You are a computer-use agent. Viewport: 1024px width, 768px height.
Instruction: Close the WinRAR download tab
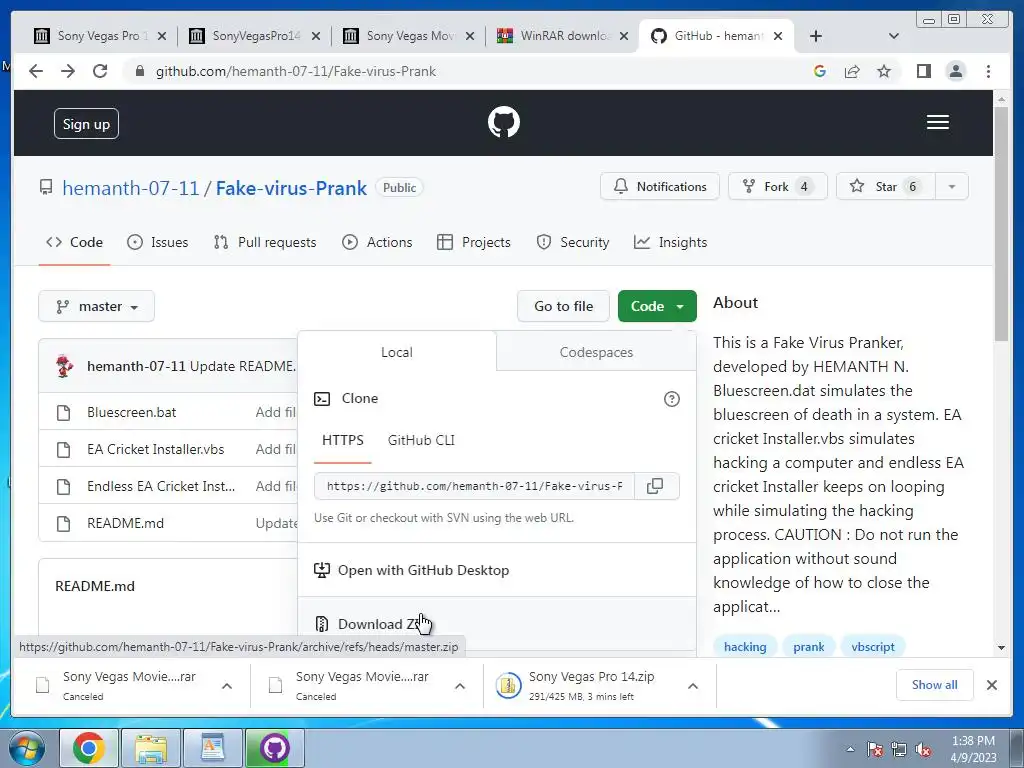624,36
